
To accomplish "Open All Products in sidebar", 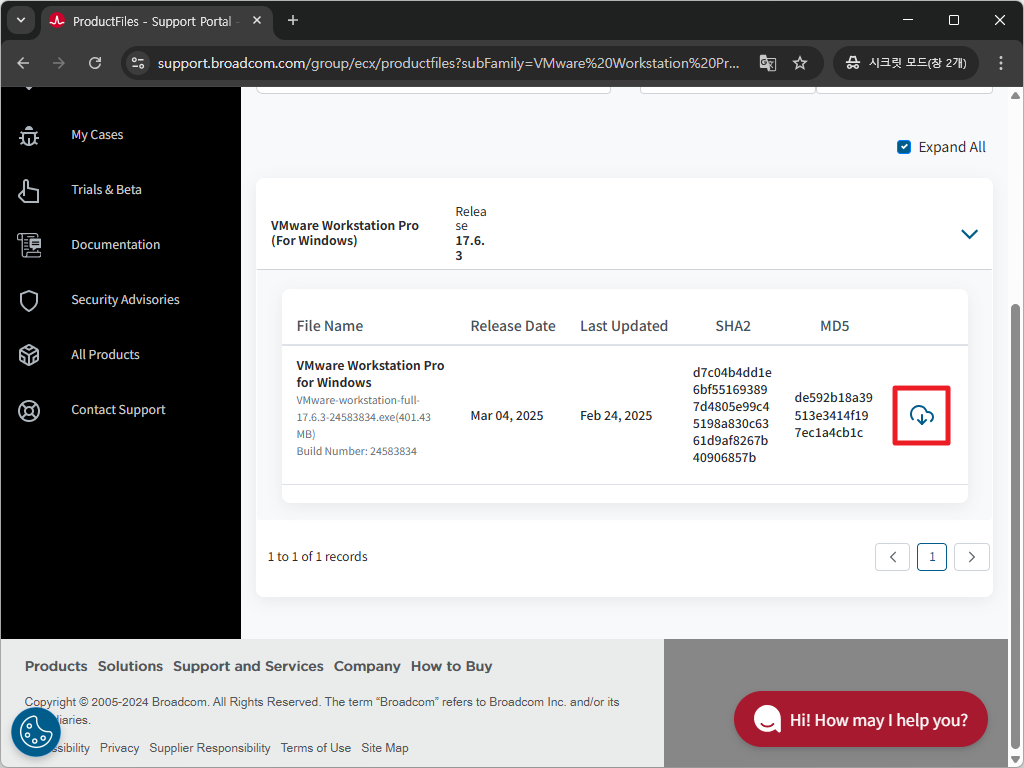I will click(x=105, y=354).
